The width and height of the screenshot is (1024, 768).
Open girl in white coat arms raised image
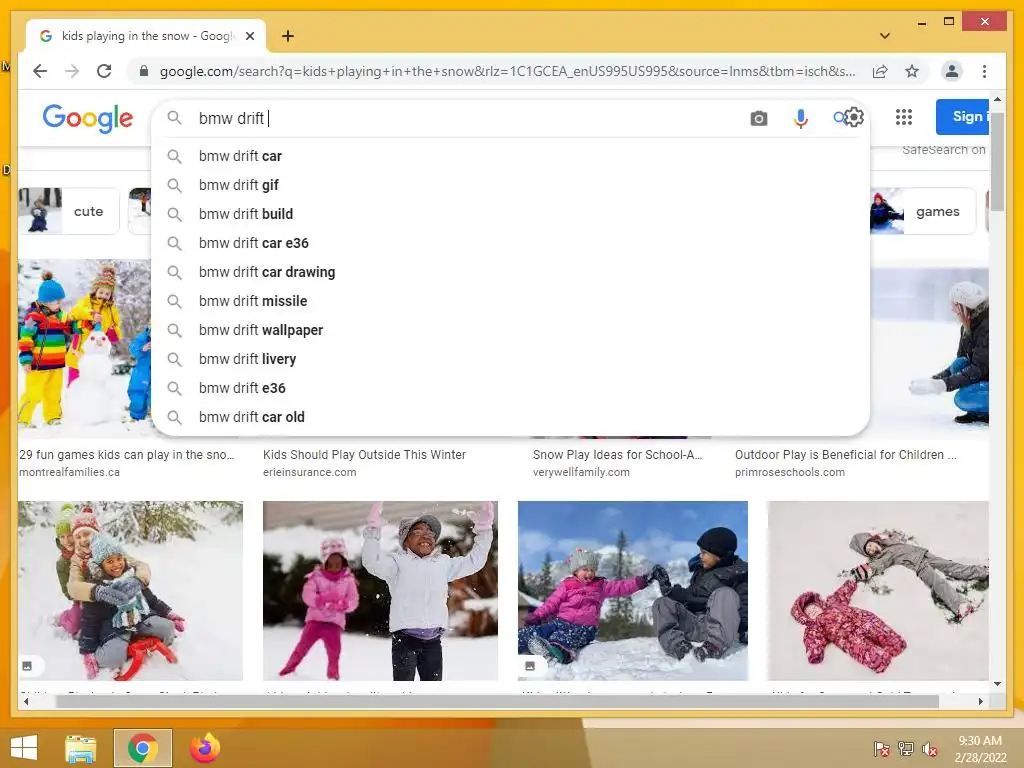coord(380,591)
